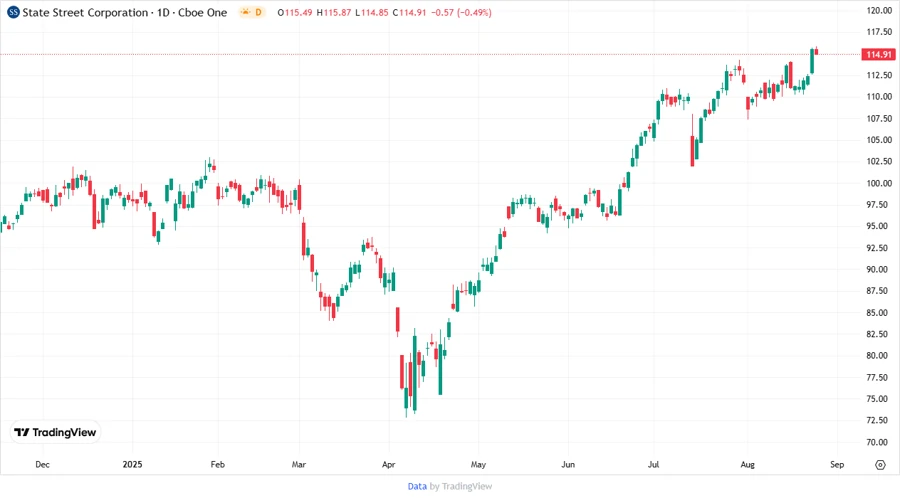
Task: Click the 100.00 label on price axis
Action: point(879,183)
